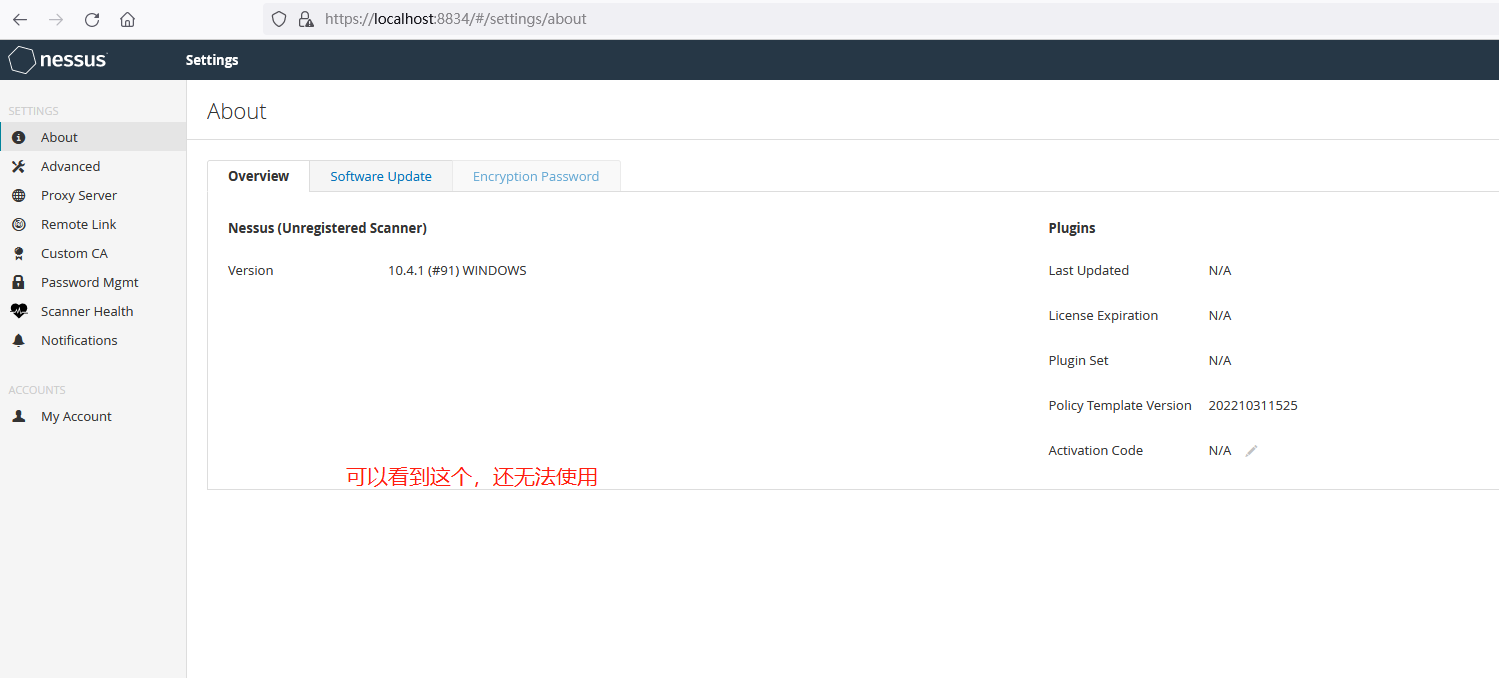Edit the Activation Code with pencil icon
The width and height of the screenshot is (1499, 678).
[1251, 451]
